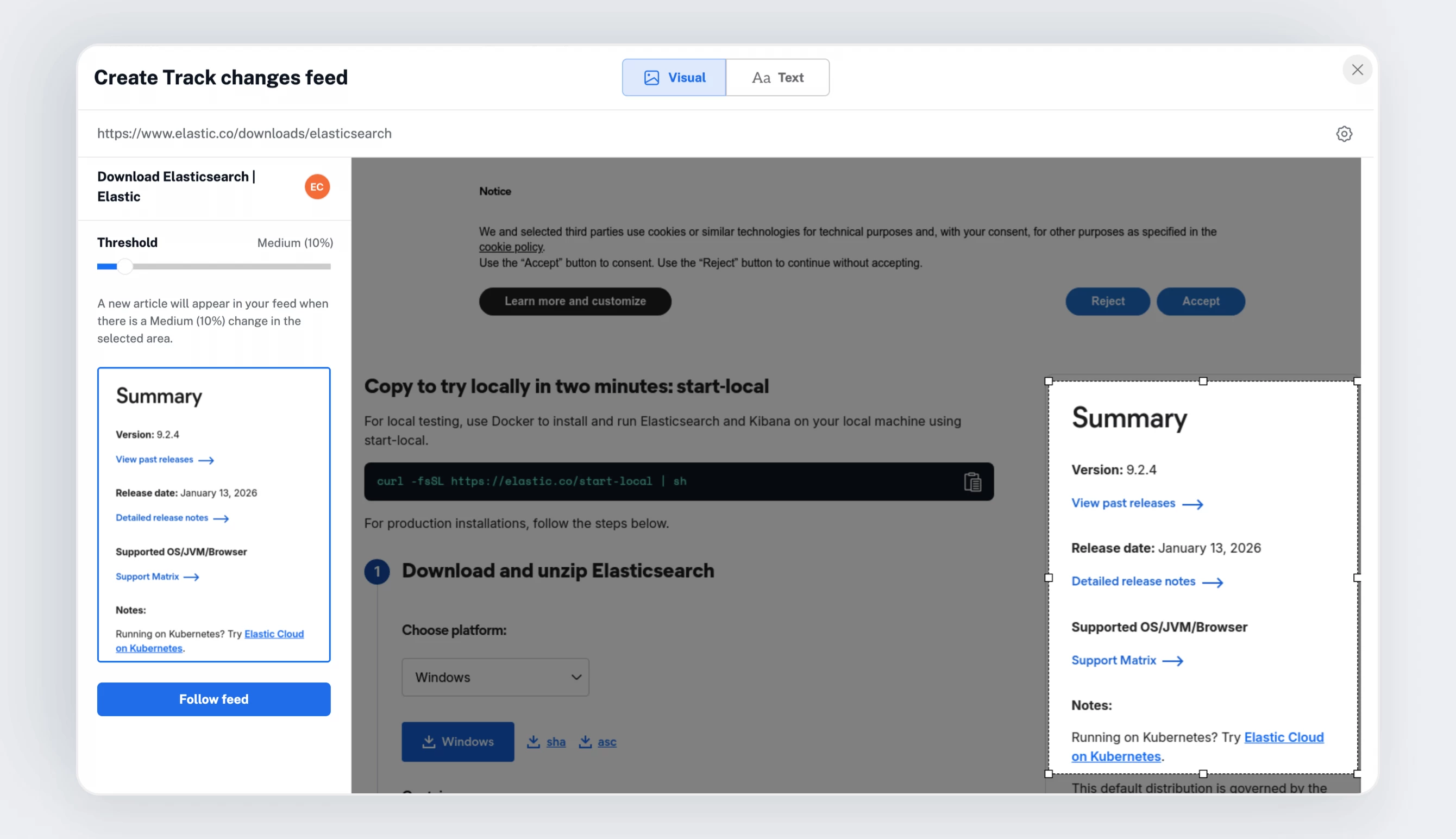Click the Summary preview thumbnail in the sidebar
The image size is (1456, 839).
point(214,514)
